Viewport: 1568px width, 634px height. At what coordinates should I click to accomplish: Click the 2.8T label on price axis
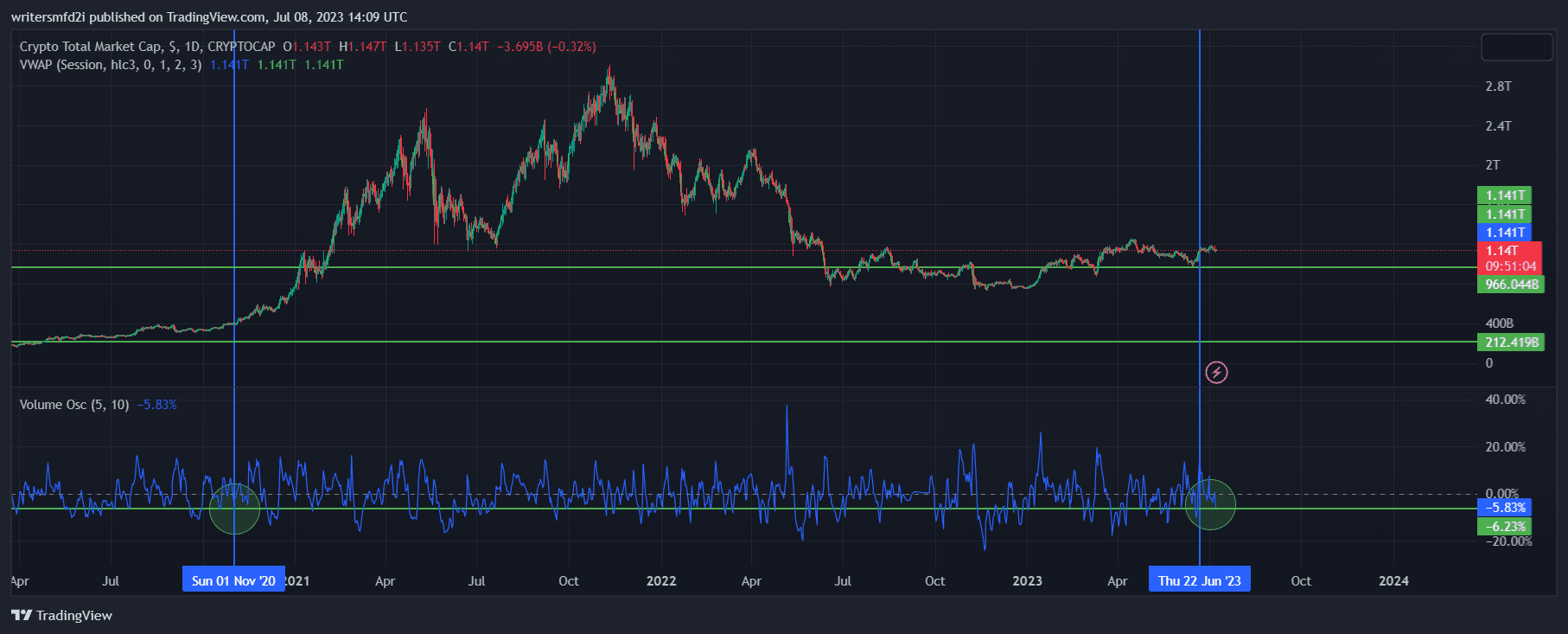(1498, 86)
